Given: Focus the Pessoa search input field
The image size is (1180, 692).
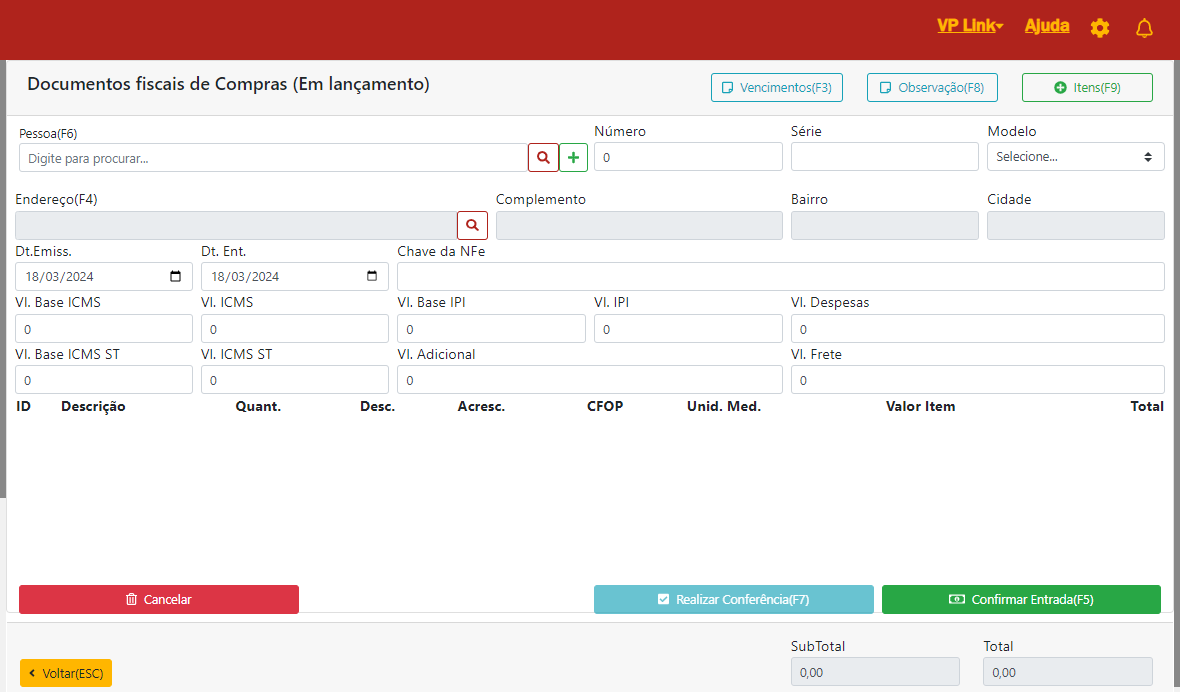Looking at the screenshot, I should (273, 158).
